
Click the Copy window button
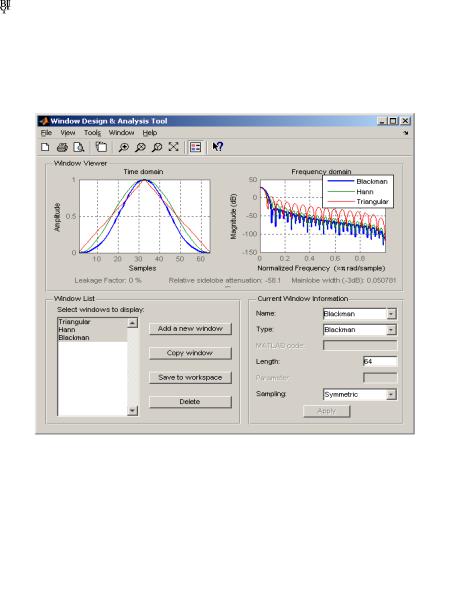(191, 353)
